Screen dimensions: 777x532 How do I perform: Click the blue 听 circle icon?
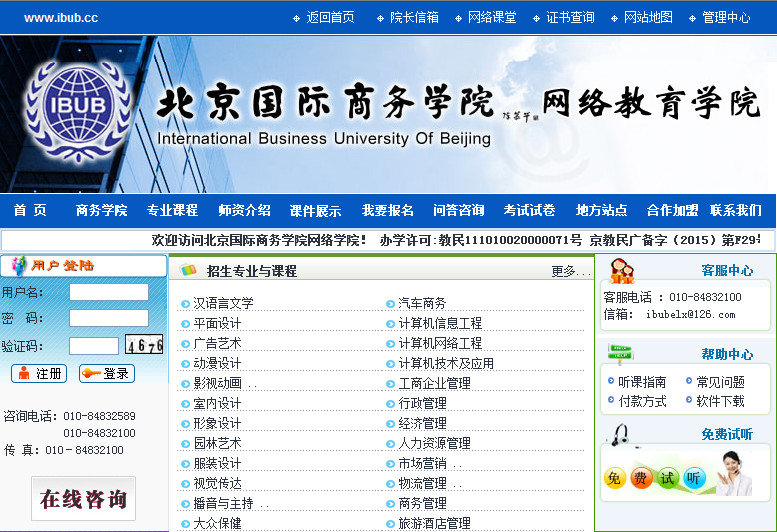pyautogui.click(x=694, y=478)
